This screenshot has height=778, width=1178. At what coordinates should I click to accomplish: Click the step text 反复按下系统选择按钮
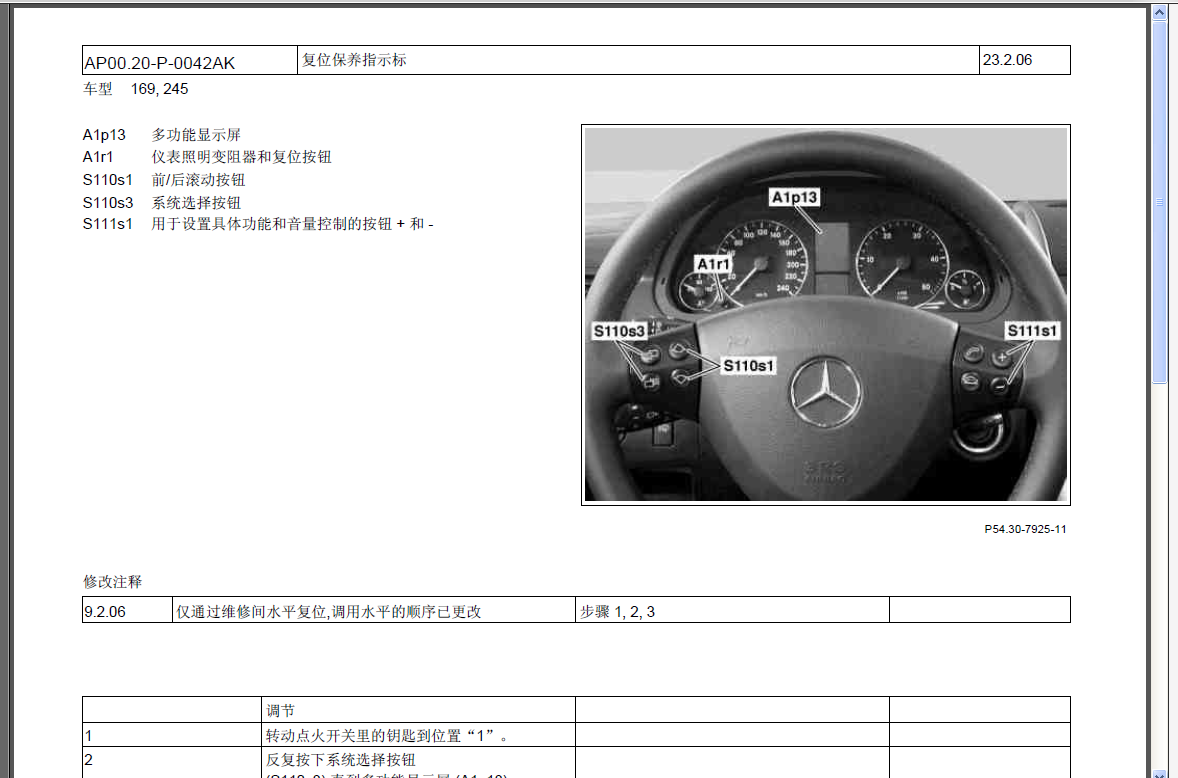340,759
